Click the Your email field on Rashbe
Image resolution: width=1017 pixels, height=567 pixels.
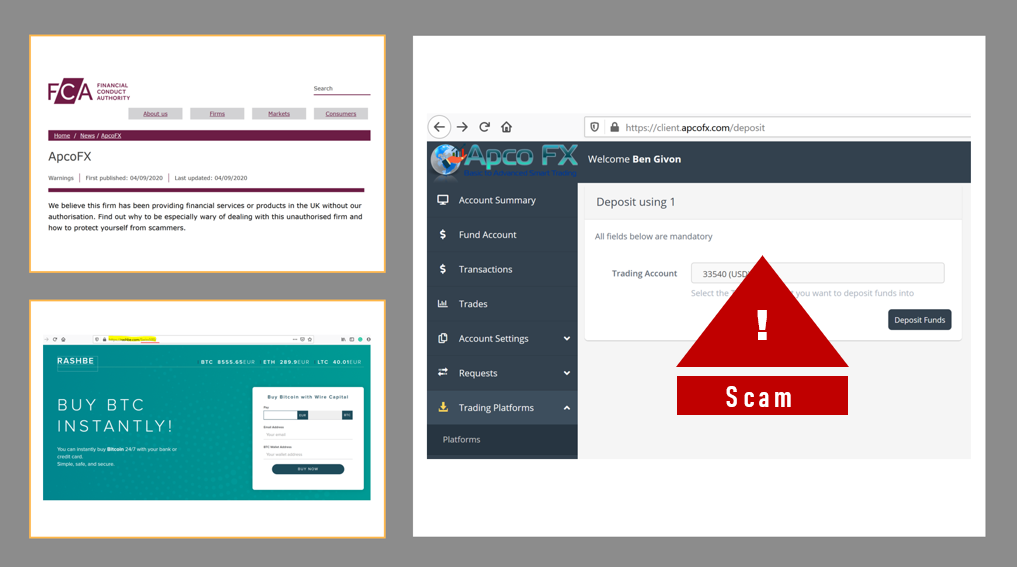(307, 435)
